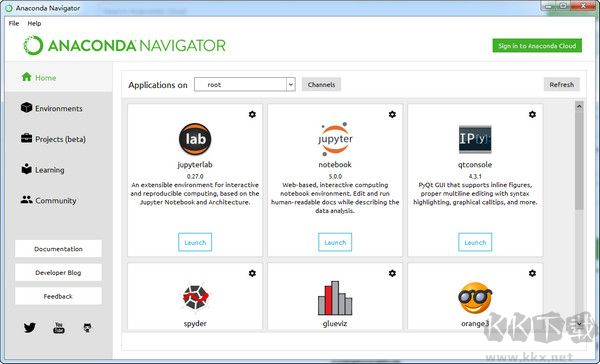This screenshot has height=364, width=600.
Task: Click the glueviz bar chart logo
Action: [335, 298]
